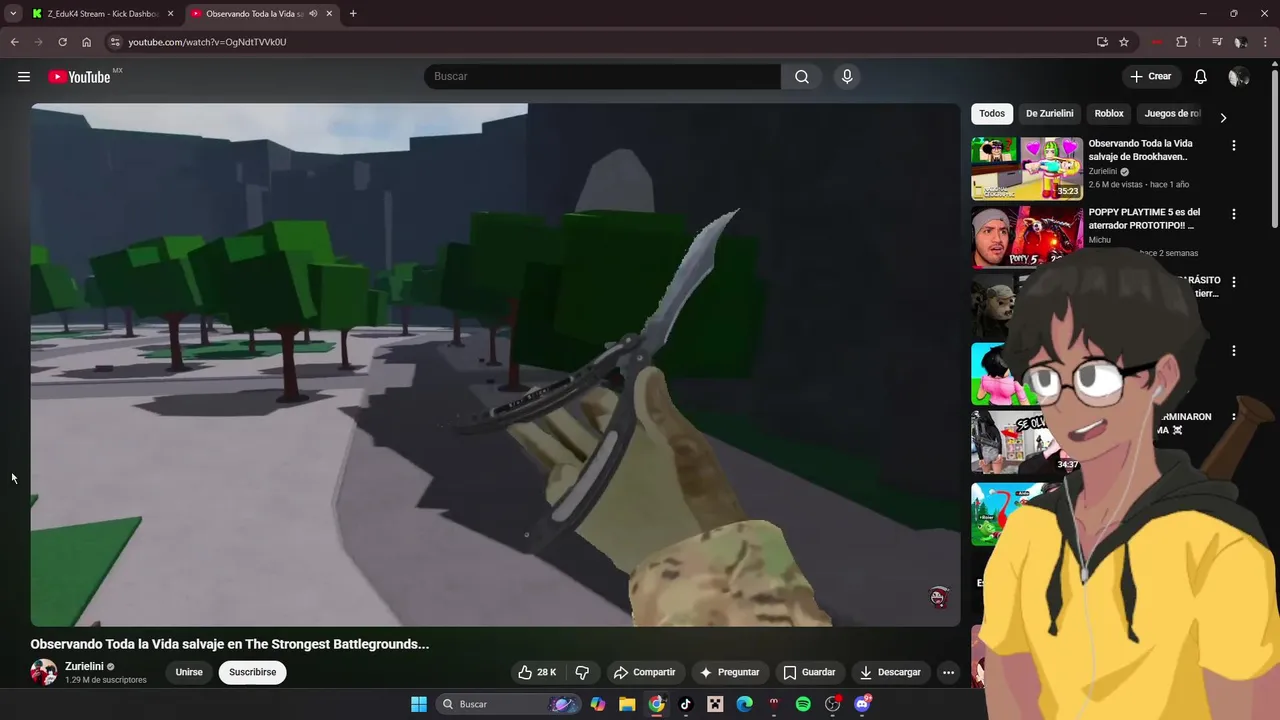
Task: Click the Zurielini channel avatar
Action: coord(44,672)
